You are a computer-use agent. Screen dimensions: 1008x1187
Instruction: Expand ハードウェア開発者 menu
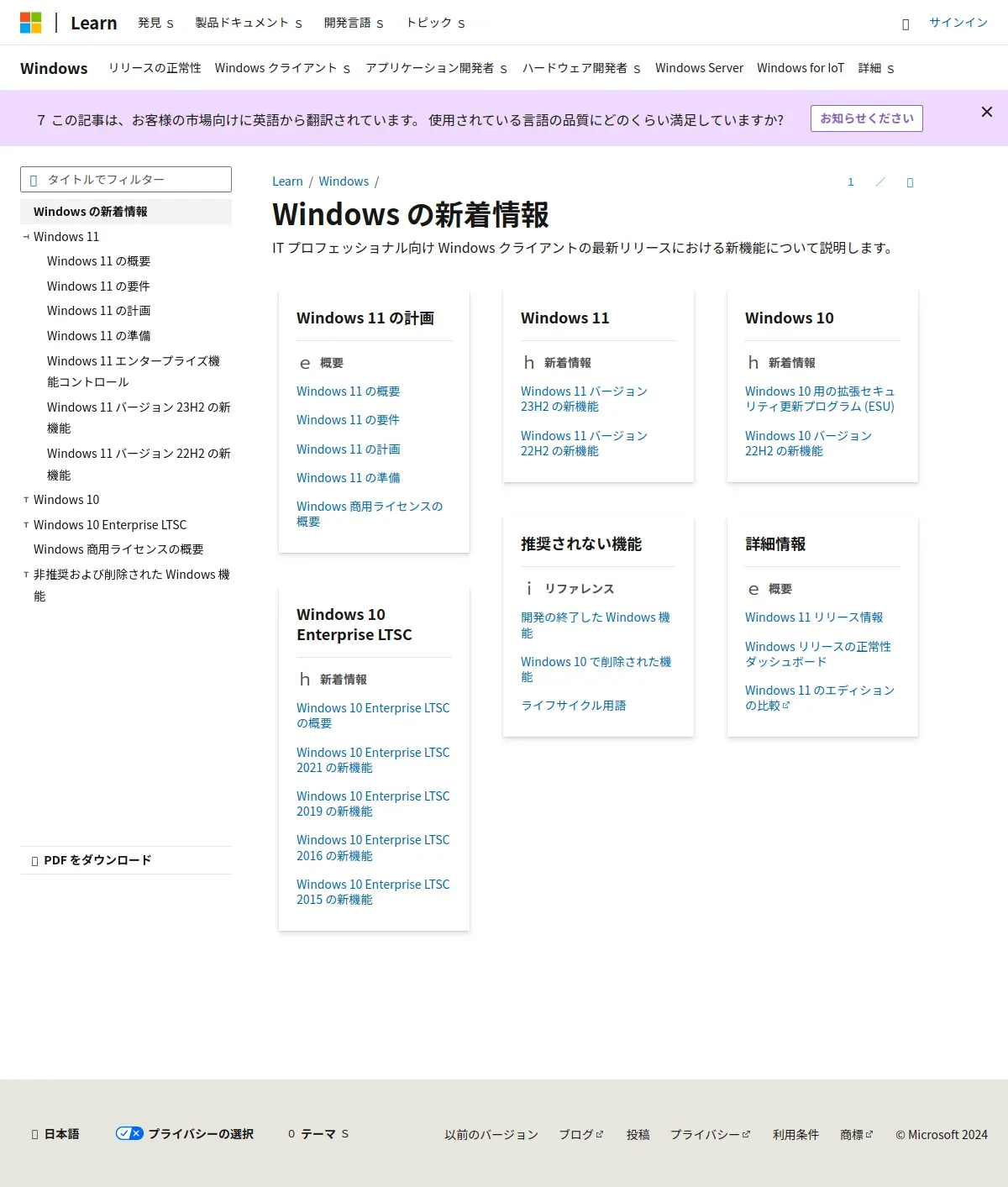pos(581,68)
